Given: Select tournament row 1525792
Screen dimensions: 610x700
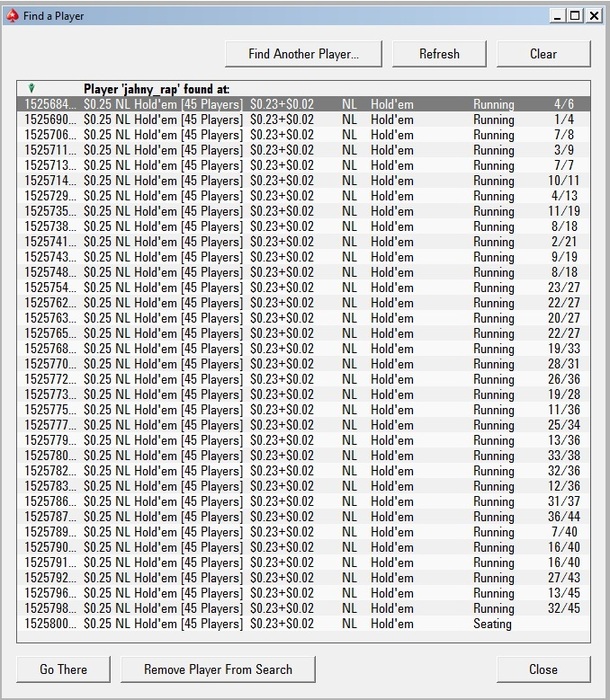Looking at the screenshot, I should pyautogui.click(x=304, y=577).
